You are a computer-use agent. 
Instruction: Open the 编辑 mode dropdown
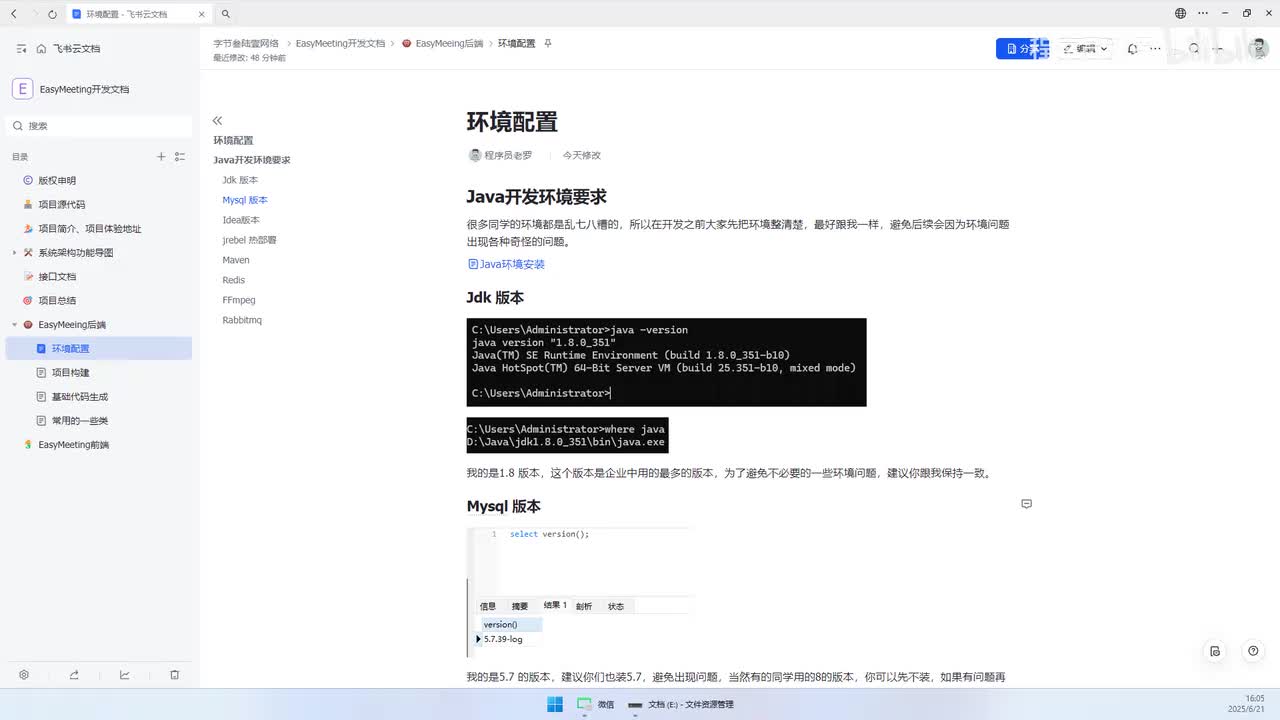(1085, 48)
